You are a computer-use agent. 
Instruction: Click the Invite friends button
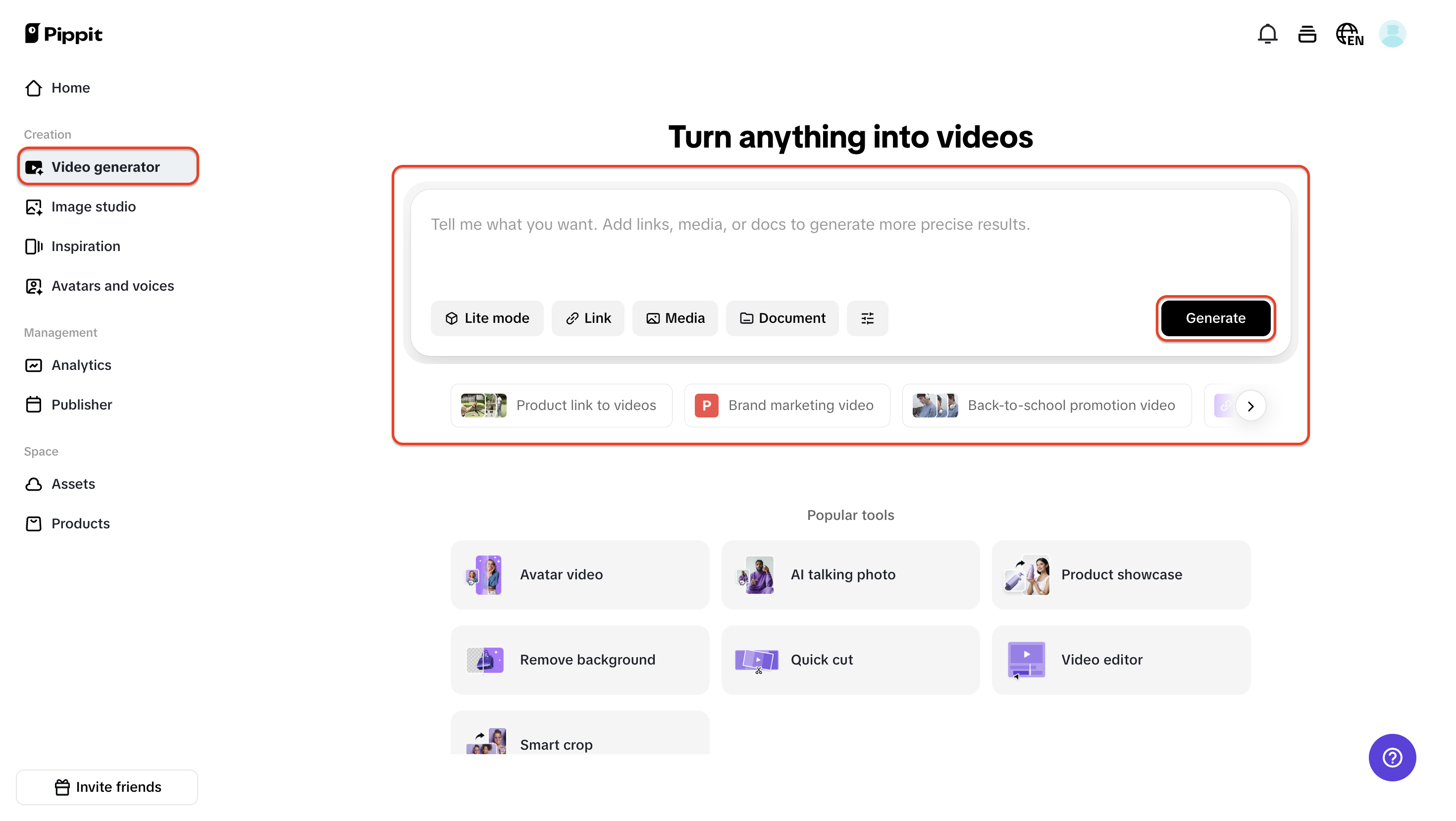pos(107,786)
